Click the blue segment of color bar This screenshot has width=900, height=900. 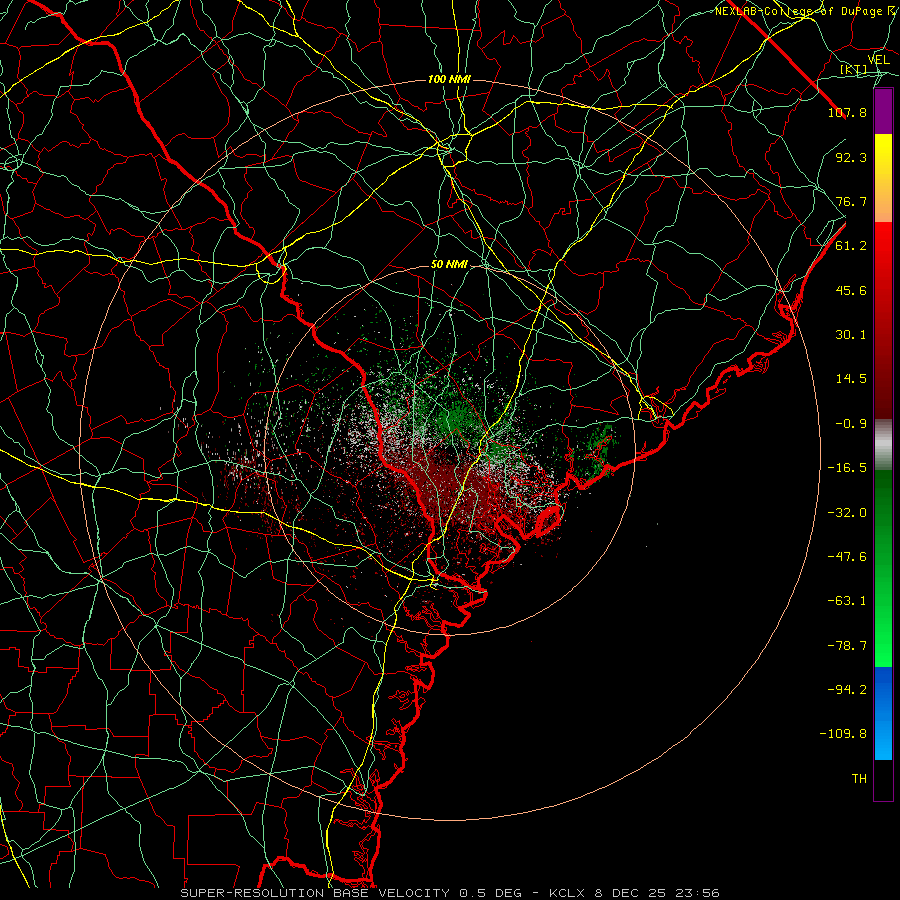click(x=883, y=713)
